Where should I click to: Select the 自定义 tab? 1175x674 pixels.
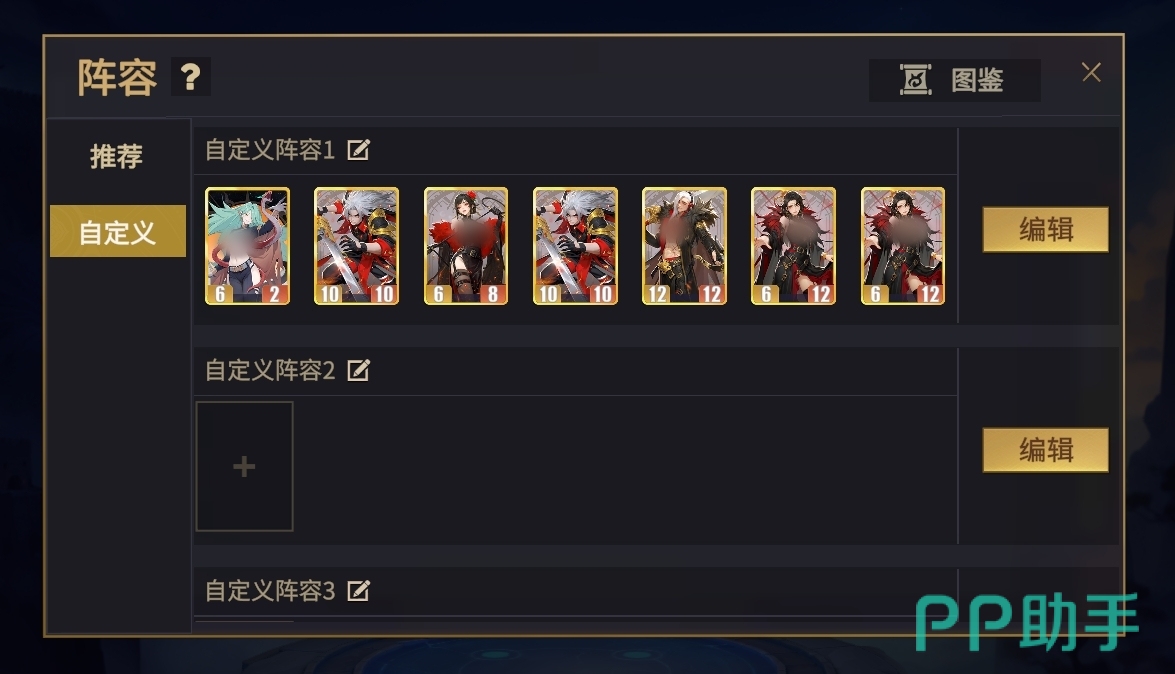coord(118,232)
